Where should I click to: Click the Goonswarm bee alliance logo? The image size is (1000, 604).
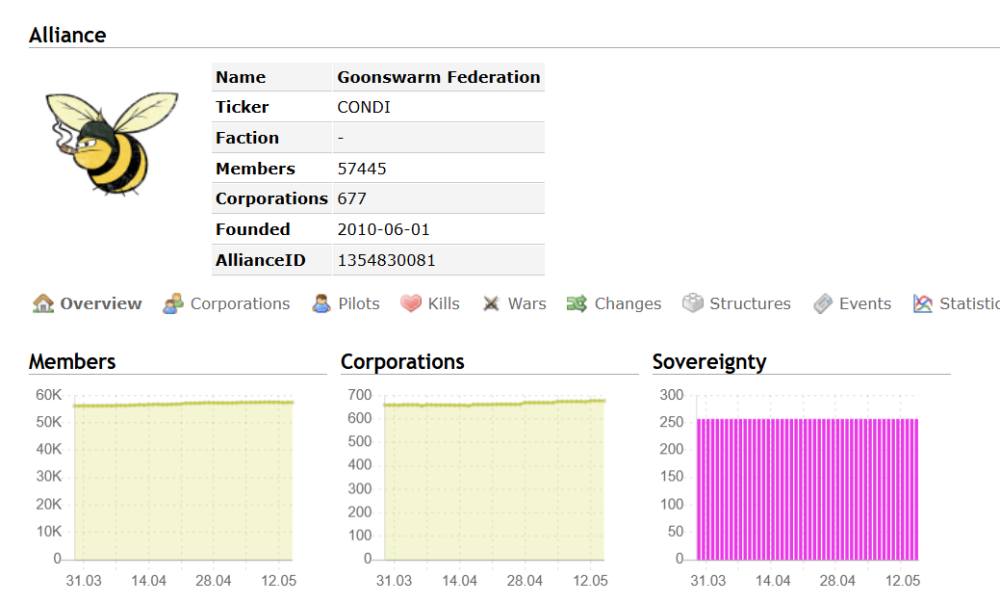click(111, 141)
